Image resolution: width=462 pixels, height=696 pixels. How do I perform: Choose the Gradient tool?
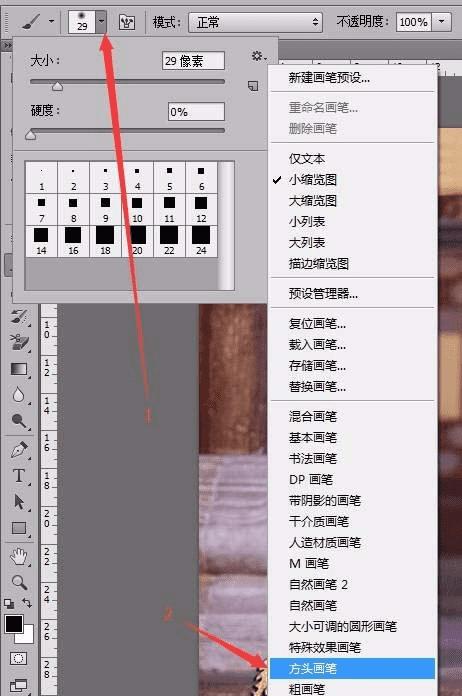(x=19, y=369)
